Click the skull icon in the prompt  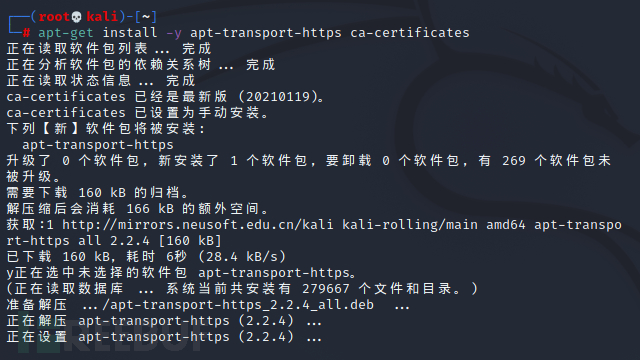pyautogui.click(x=76, y=17)
